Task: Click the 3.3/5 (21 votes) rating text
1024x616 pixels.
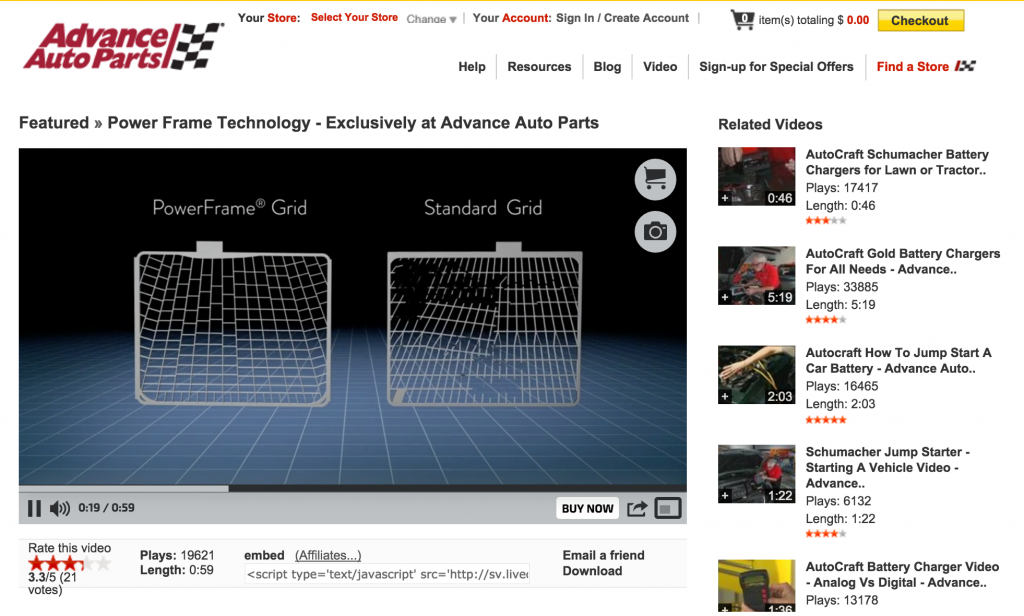Action: click(x=52, y=583)
